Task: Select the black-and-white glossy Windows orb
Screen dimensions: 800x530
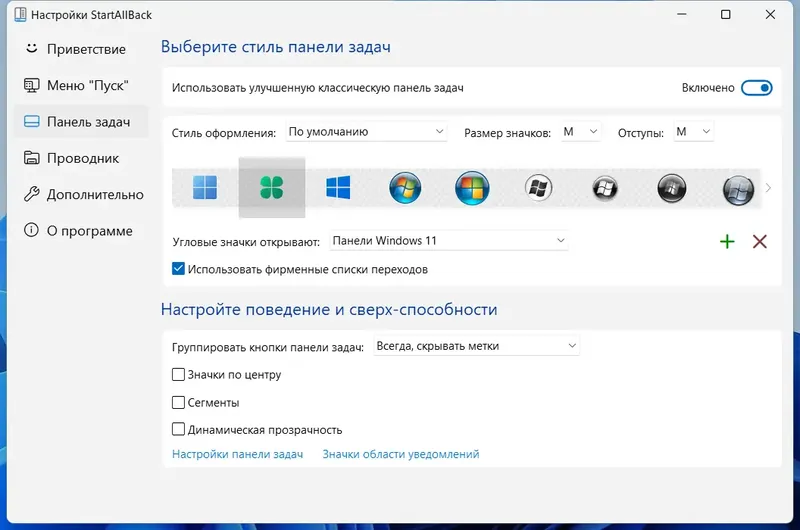Action: point(605,188)
